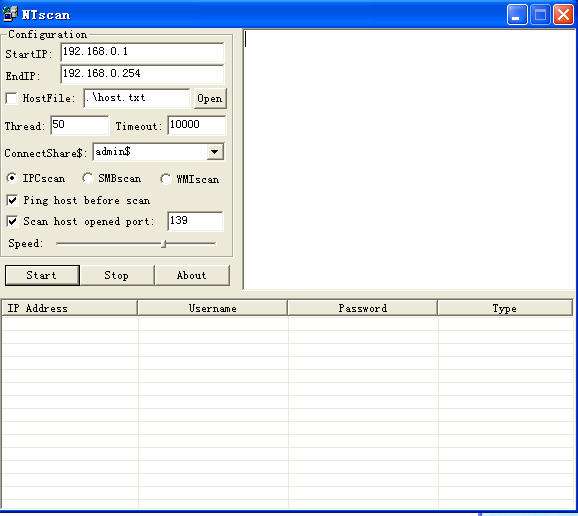Sort by the Type column header
Screen dimensions: 578x516
coord(505,308)
